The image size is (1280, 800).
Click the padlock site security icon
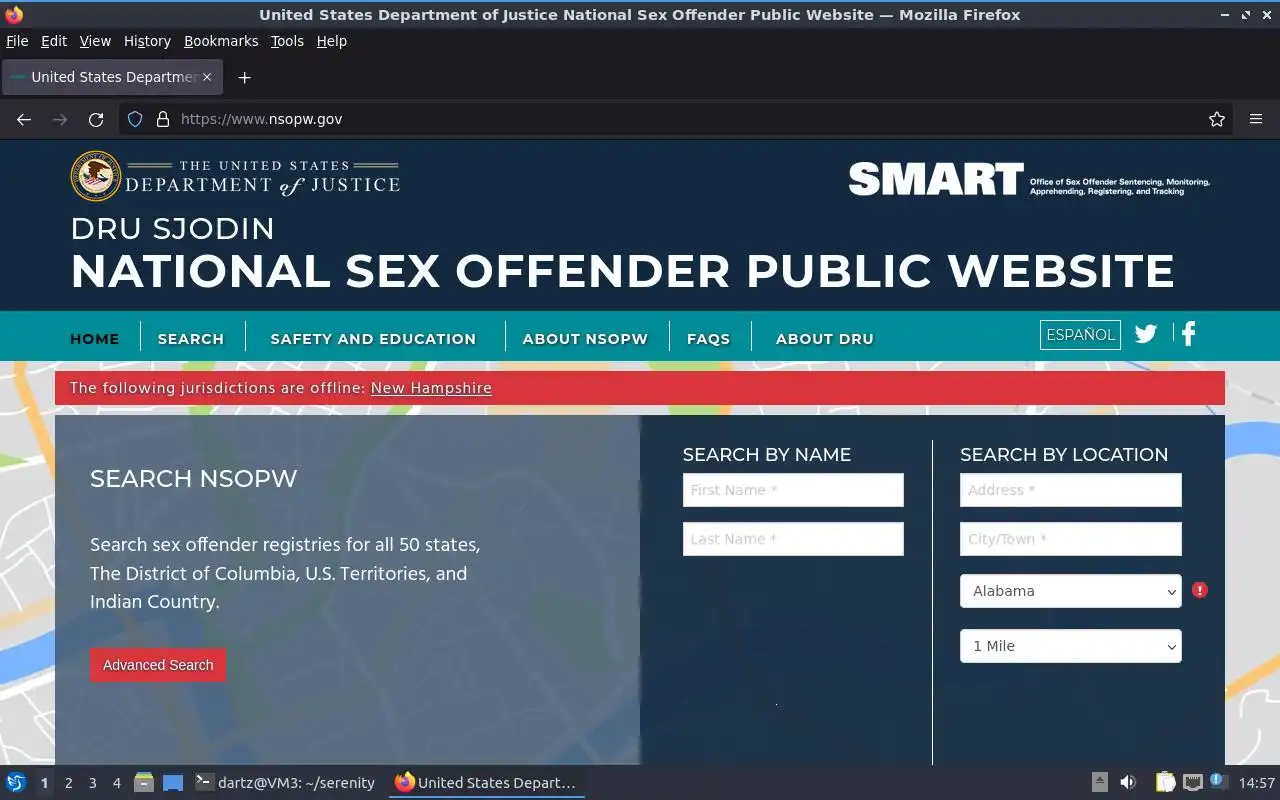(163, 119)
